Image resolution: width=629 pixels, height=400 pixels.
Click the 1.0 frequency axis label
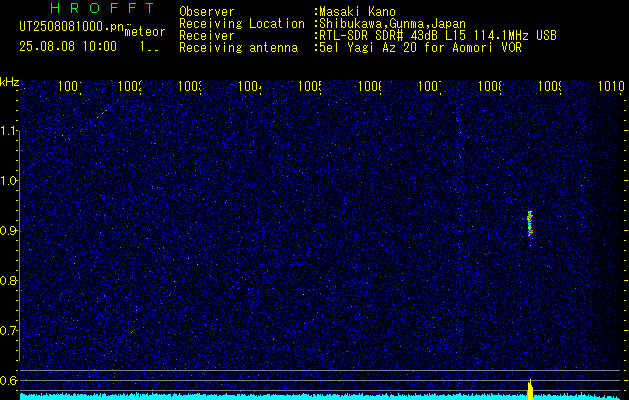[x=9, y=181]
